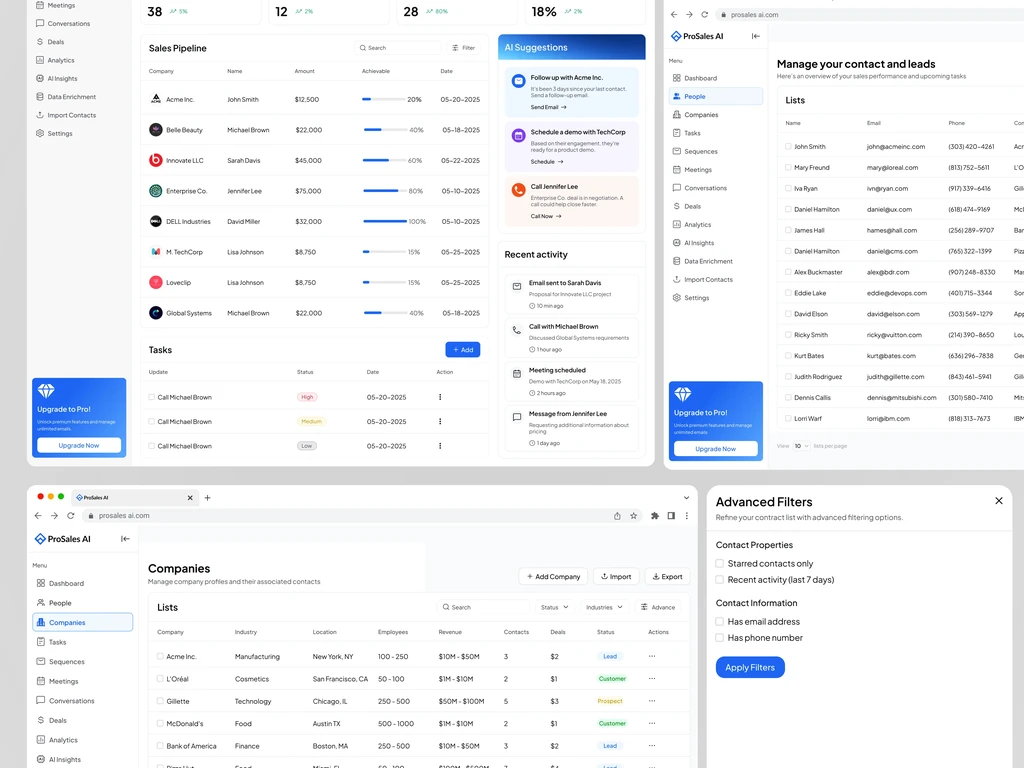This screenshot has width=1024, height=768.
Task: Expand the Status dropdown in Companies list
Action: point(554,607)
